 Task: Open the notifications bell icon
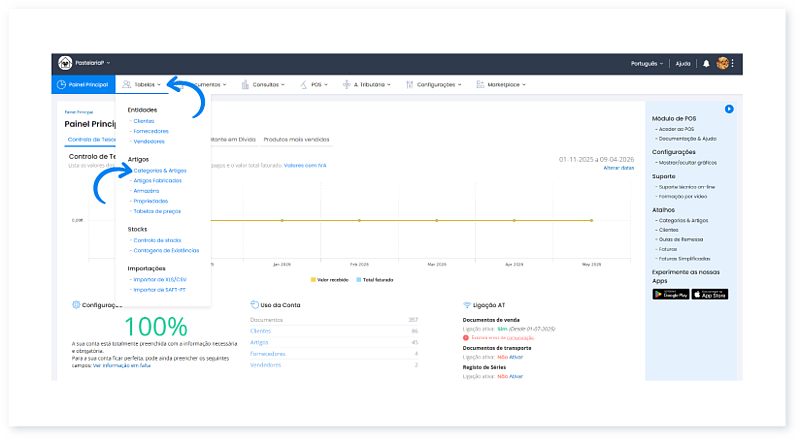706,63
